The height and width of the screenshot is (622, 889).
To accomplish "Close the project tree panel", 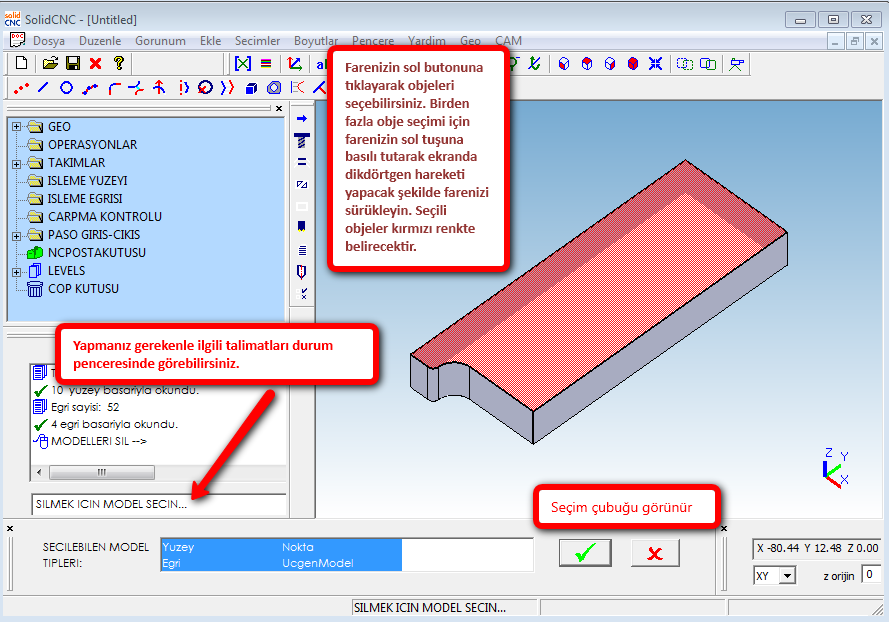I will (279, 108).
